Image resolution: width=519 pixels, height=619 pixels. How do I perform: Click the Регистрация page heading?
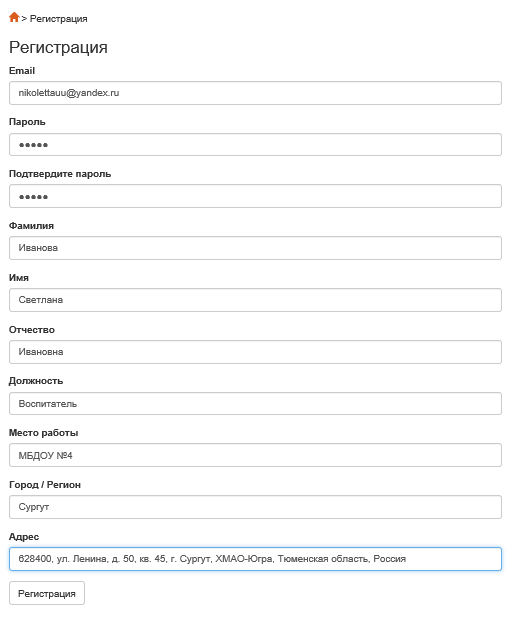[58, 47]
